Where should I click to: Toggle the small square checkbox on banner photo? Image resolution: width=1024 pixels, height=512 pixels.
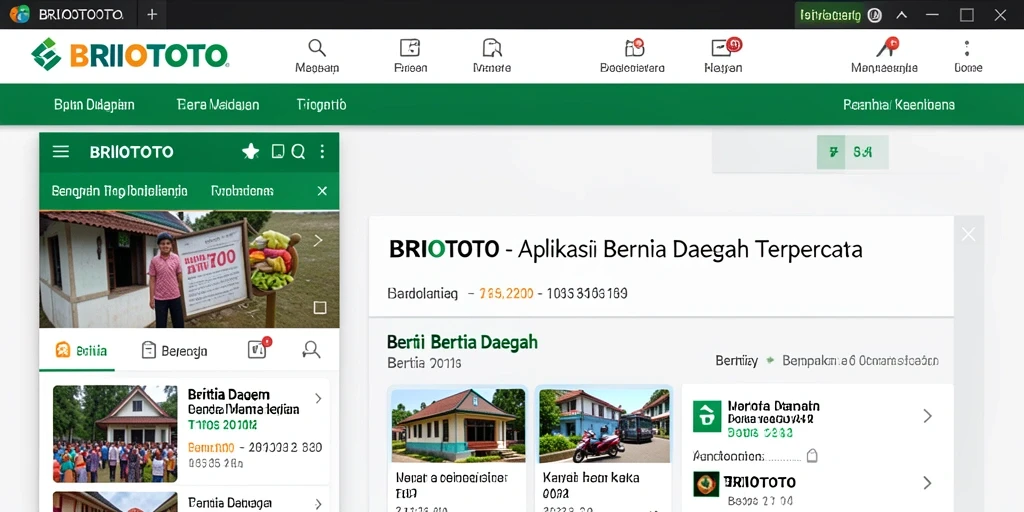(x=319, y=308)
